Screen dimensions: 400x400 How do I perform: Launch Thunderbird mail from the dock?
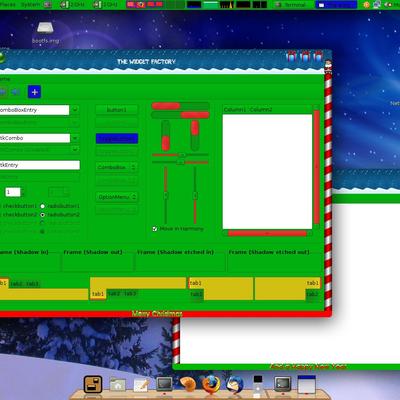point(235,384)
